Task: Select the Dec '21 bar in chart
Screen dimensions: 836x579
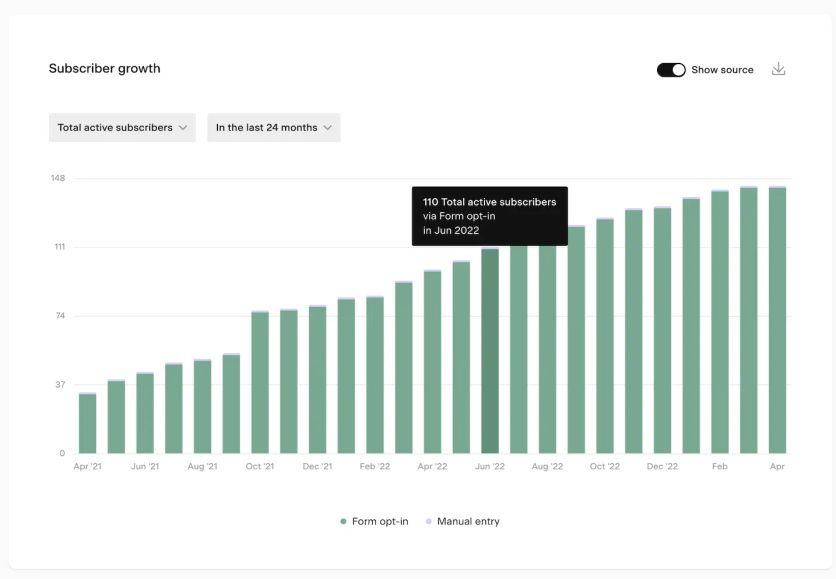Action: [x=317, y=380]
